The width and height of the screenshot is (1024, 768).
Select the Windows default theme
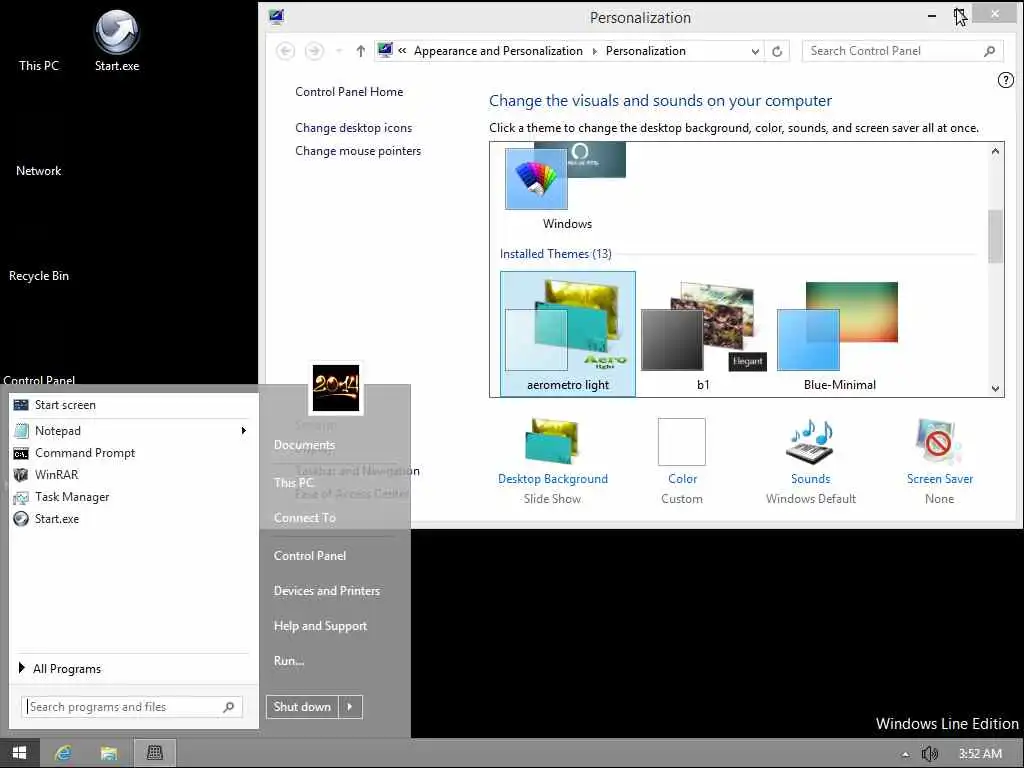(x=567, y=187)
